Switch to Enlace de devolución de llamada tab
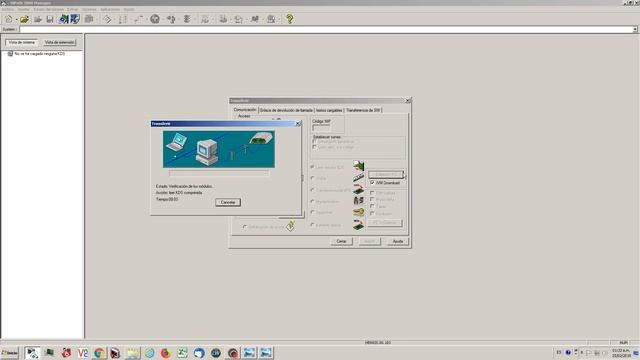The image size is (640, 360). point(286,110)
